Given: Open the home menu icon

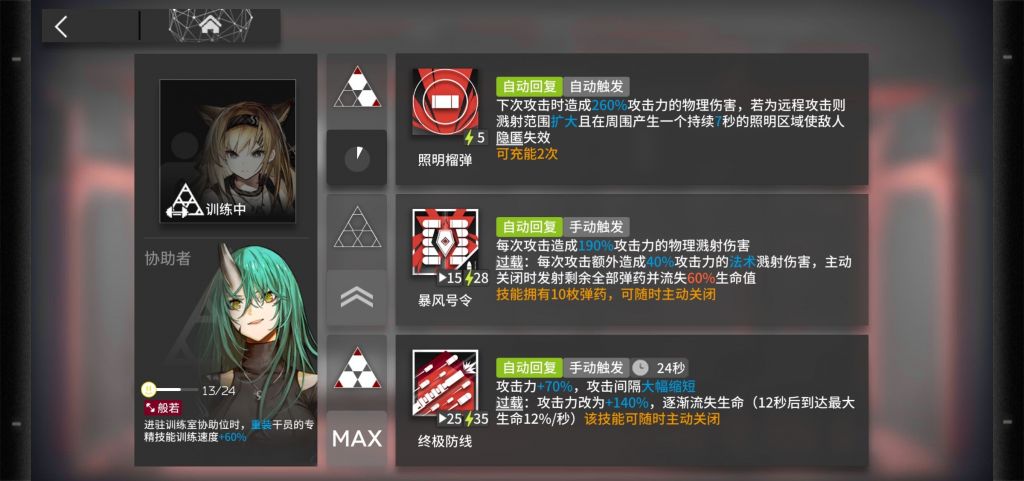Looking at the screenshot, I should [209, 25].
